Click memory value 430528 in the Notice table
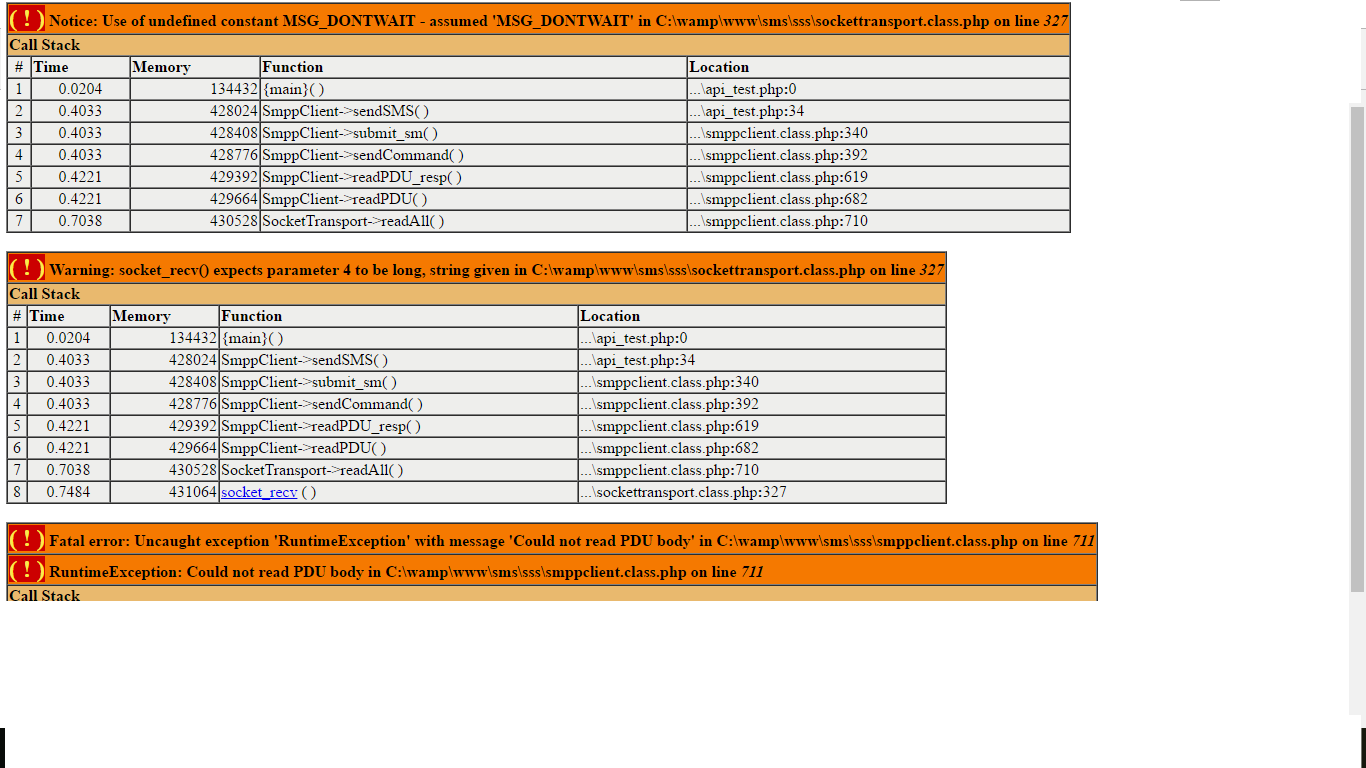This screenshot has height=768, width=1366. pos(234,221)
